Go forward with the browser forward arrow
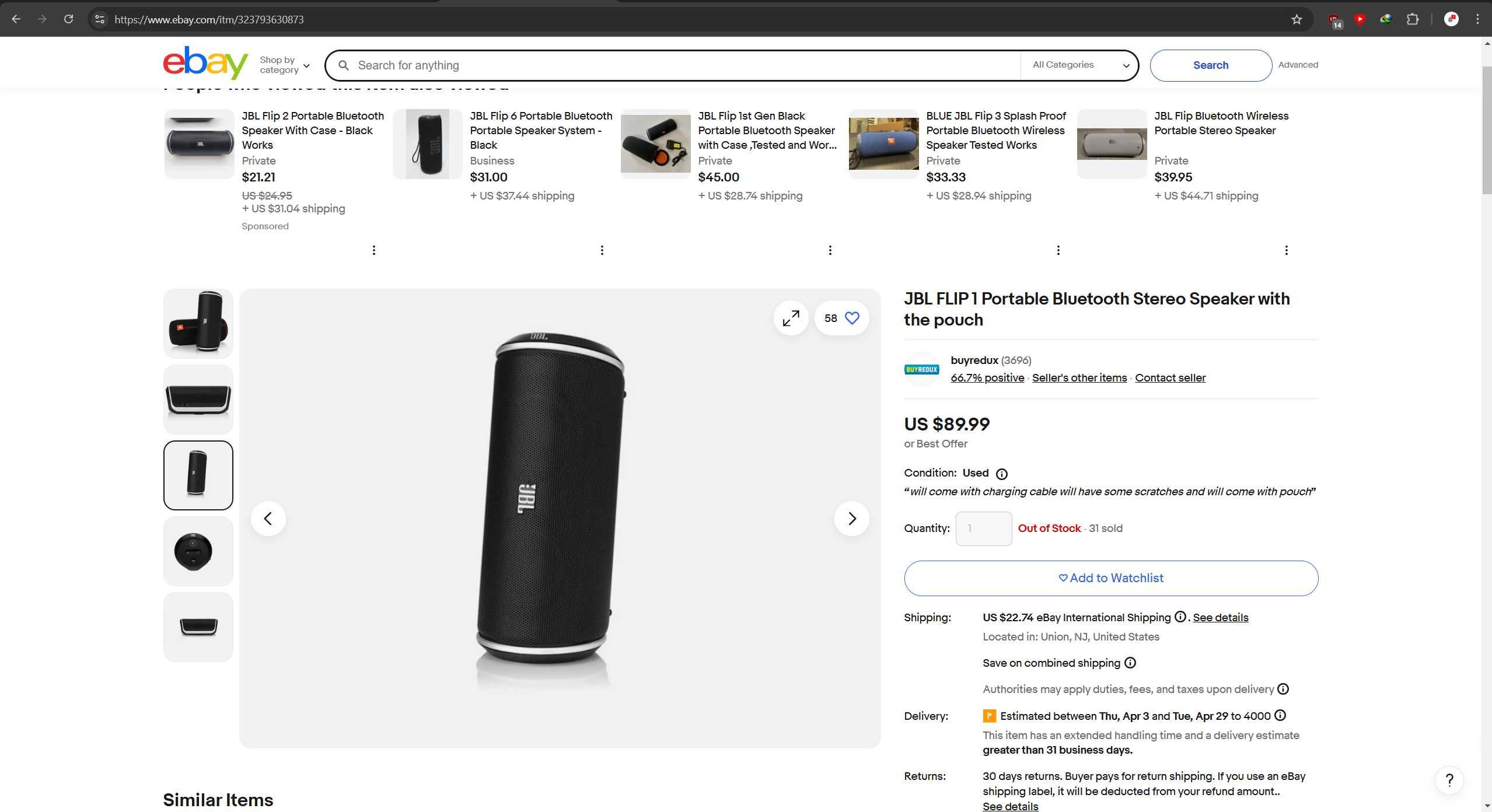 pos(42,19)
